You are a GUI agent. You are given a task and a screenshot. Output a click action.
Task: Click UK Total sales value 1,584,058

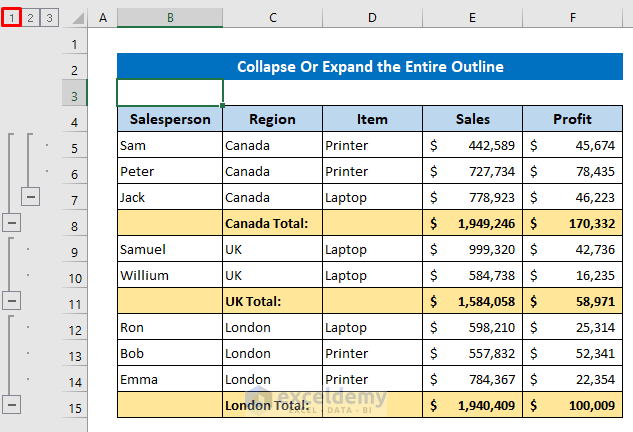472,301
